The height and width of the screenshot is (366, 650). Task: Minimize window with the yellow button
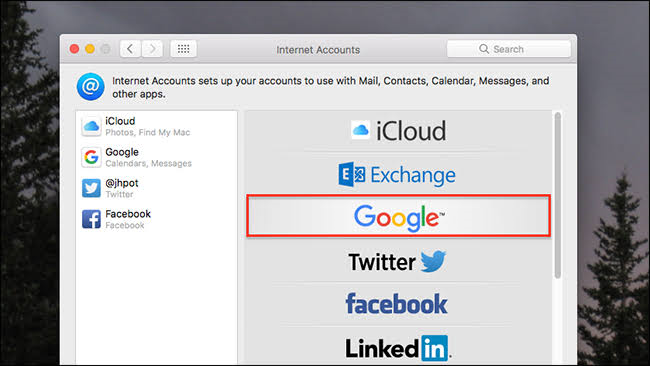tap(90, 49)
